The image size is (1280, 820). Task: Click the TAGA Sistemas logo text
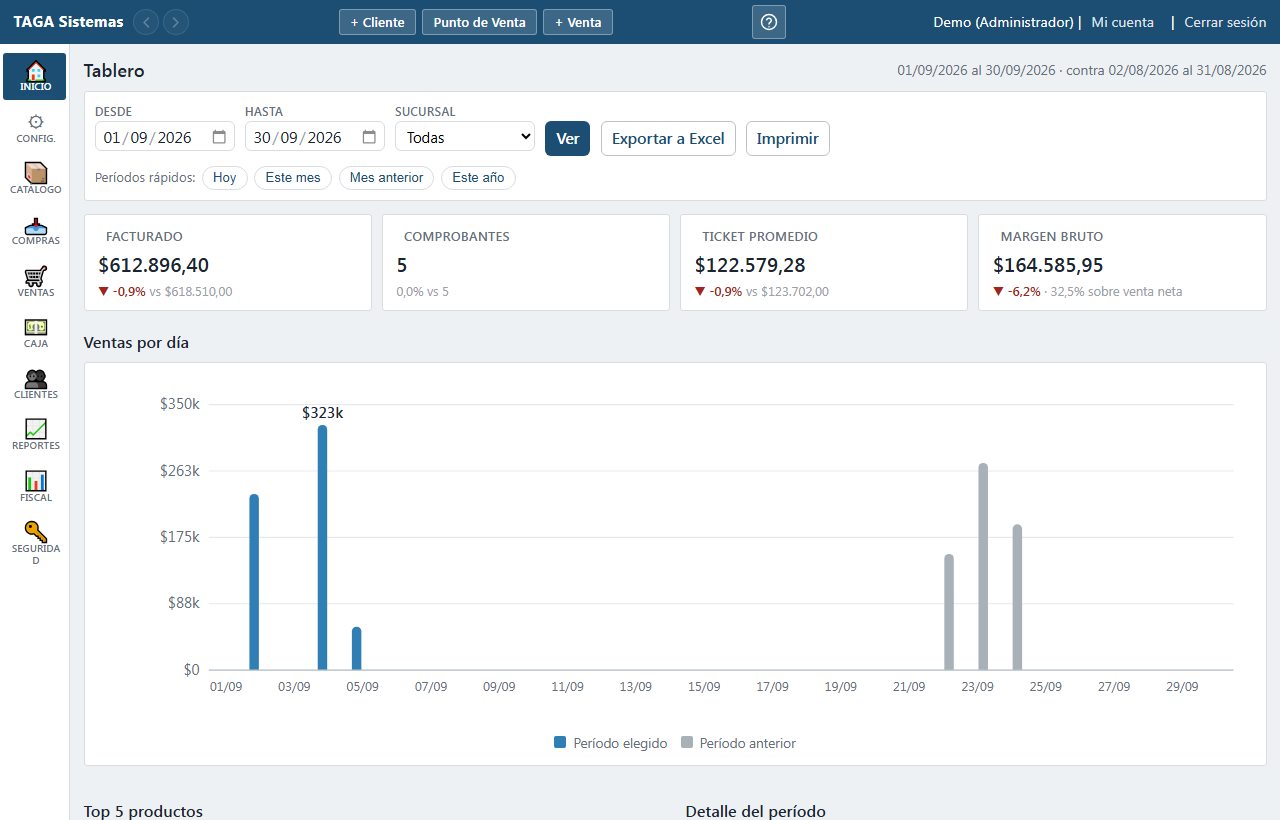[69, 22]
